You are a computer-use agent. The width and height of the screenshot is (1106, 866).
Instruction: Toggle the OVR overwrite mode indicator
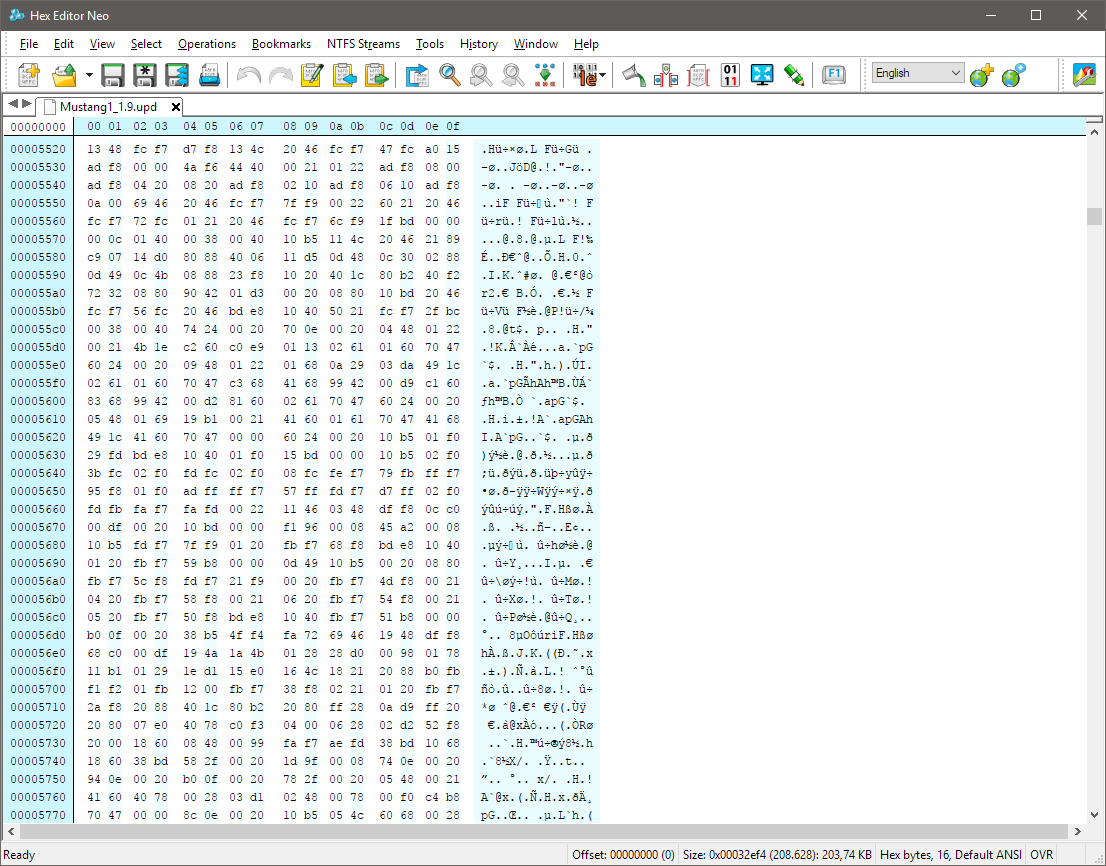(1042, 855)
